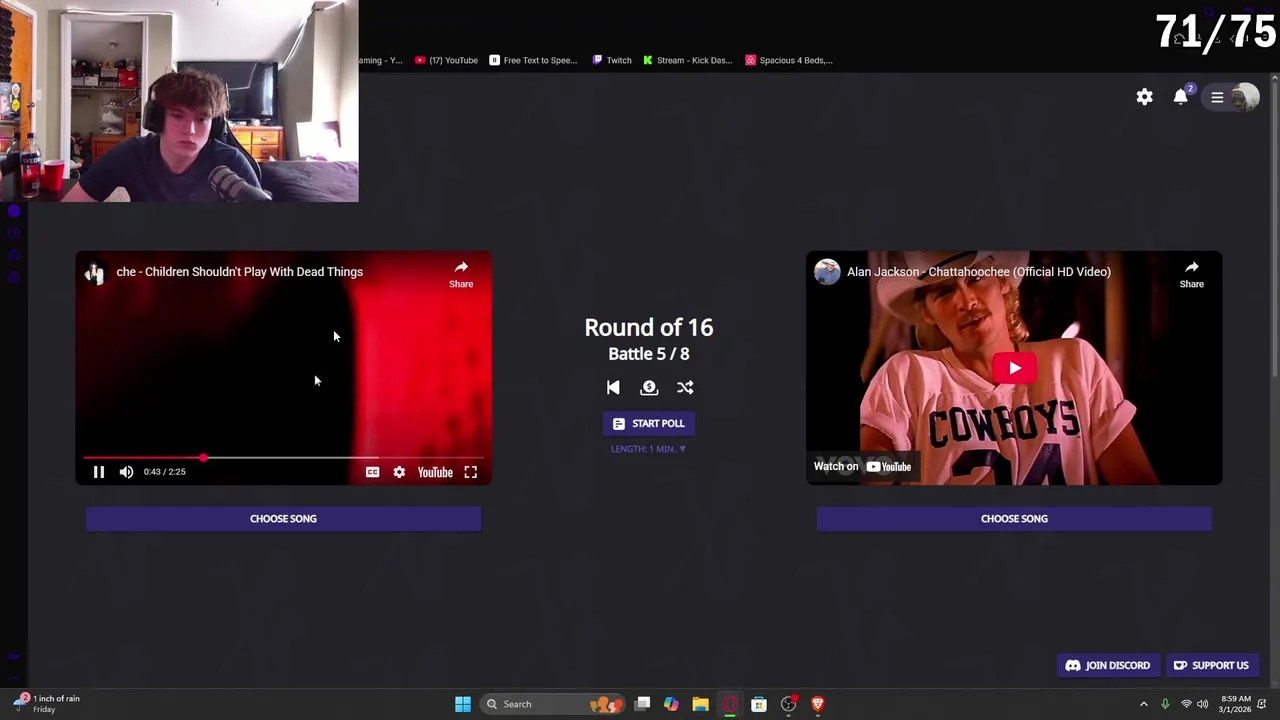This screenshot has width=1280, height=720.
Task: Open the left video on YouTube via its logo
Action: point(435,472)
